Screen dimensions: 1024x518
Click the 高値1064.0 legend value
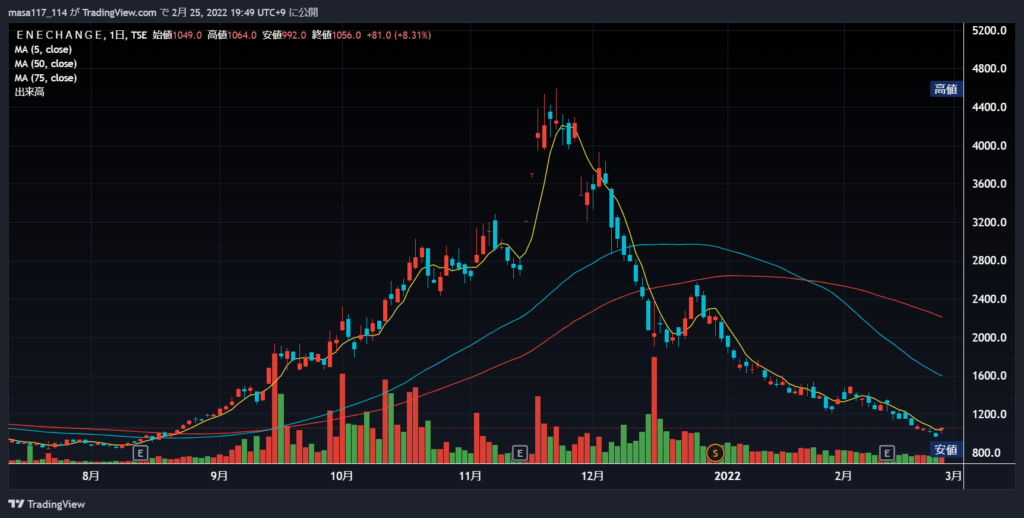coord(232,35)
